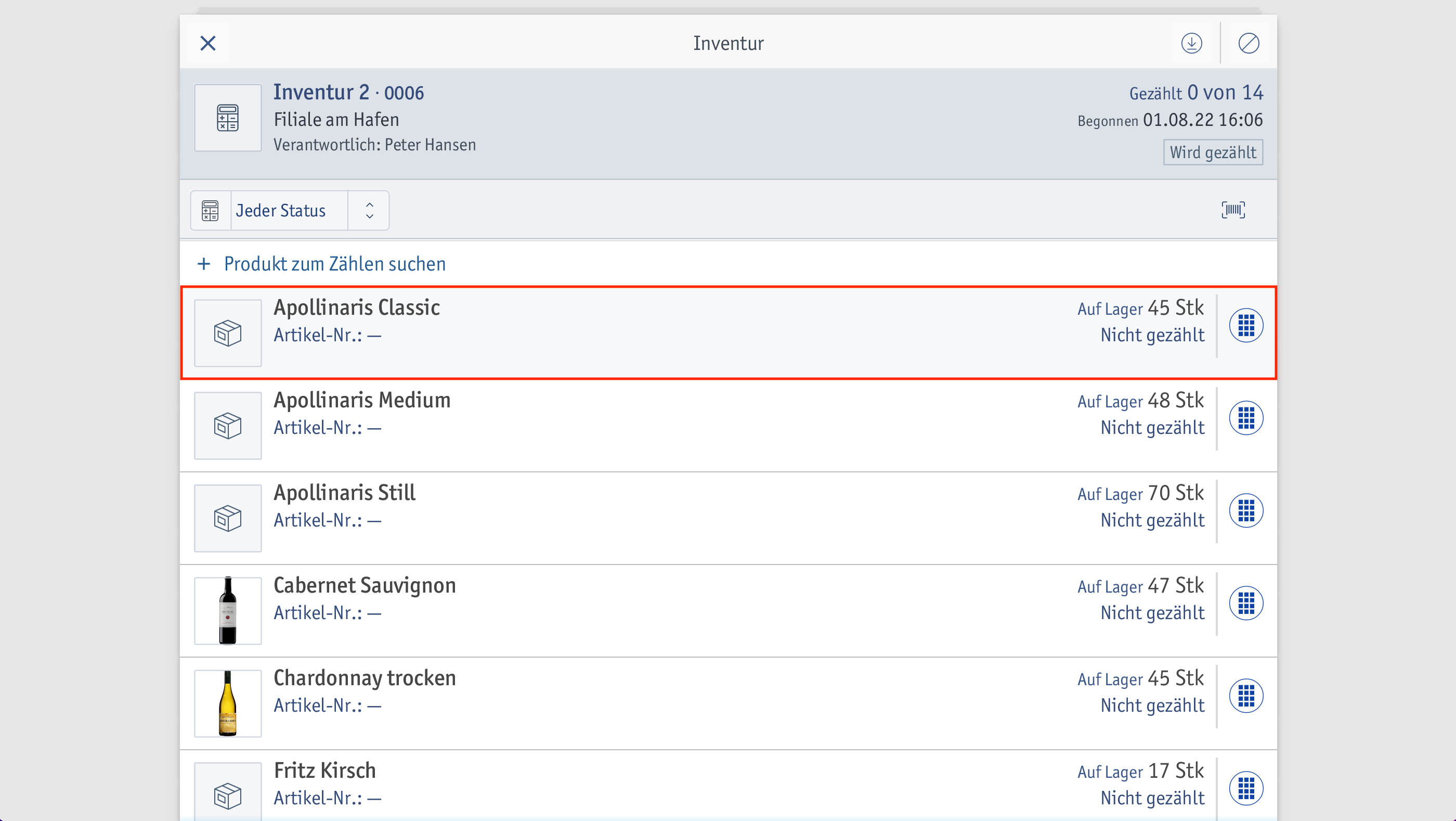Open keypad for Apollinaris Medium
This screenshot has width=1456, height=821.
click(1246, 418)
